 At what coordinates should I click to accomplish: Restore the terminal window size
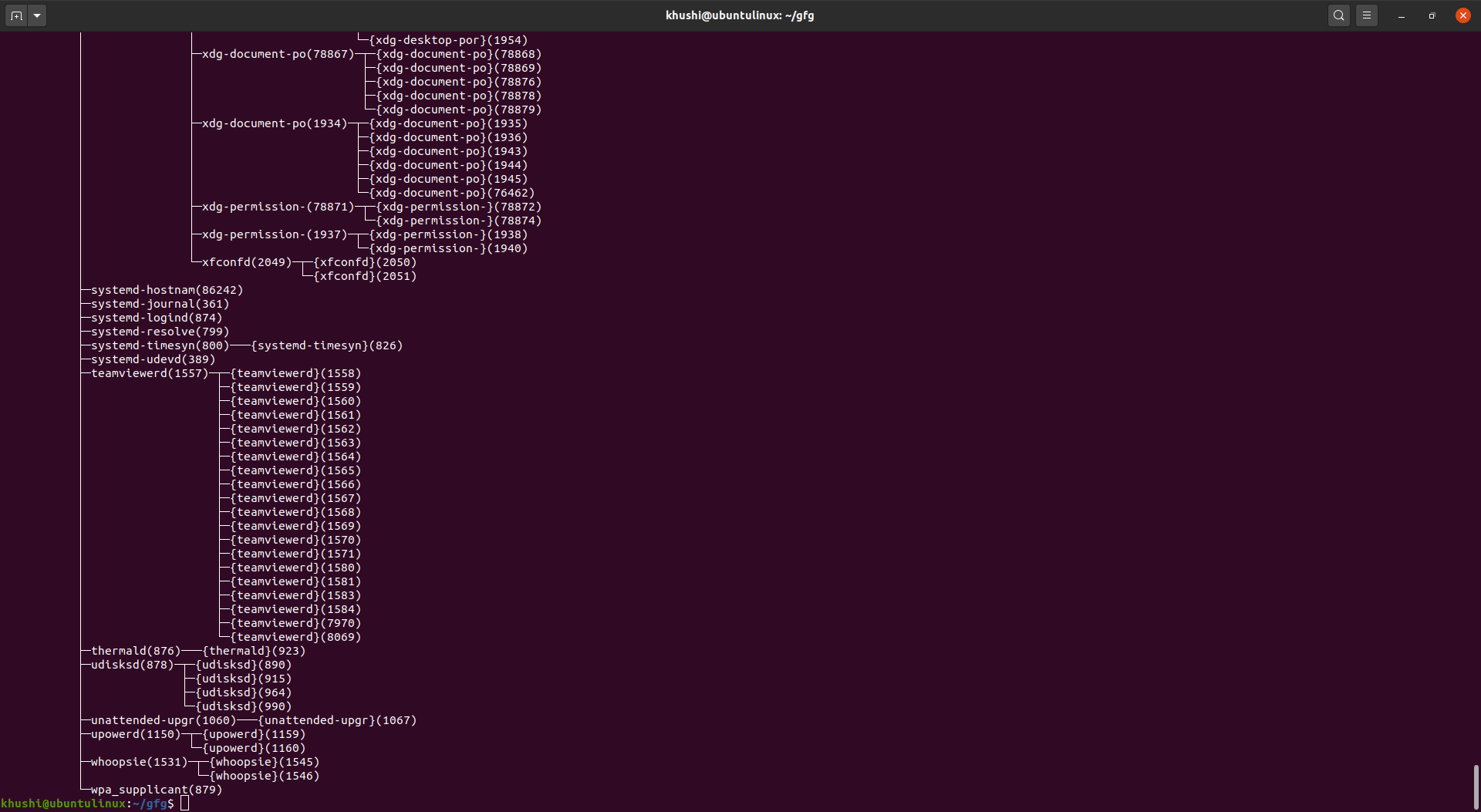(x=1432, y=15)
